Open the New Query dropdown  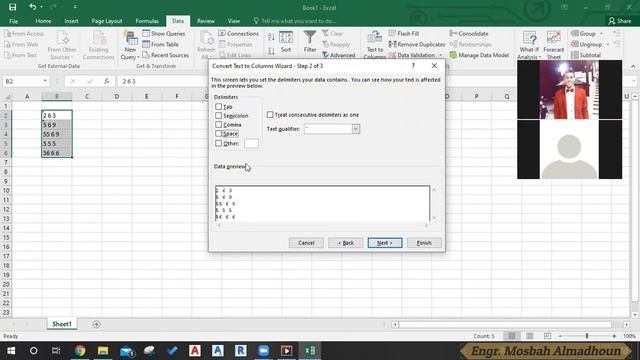130,46
